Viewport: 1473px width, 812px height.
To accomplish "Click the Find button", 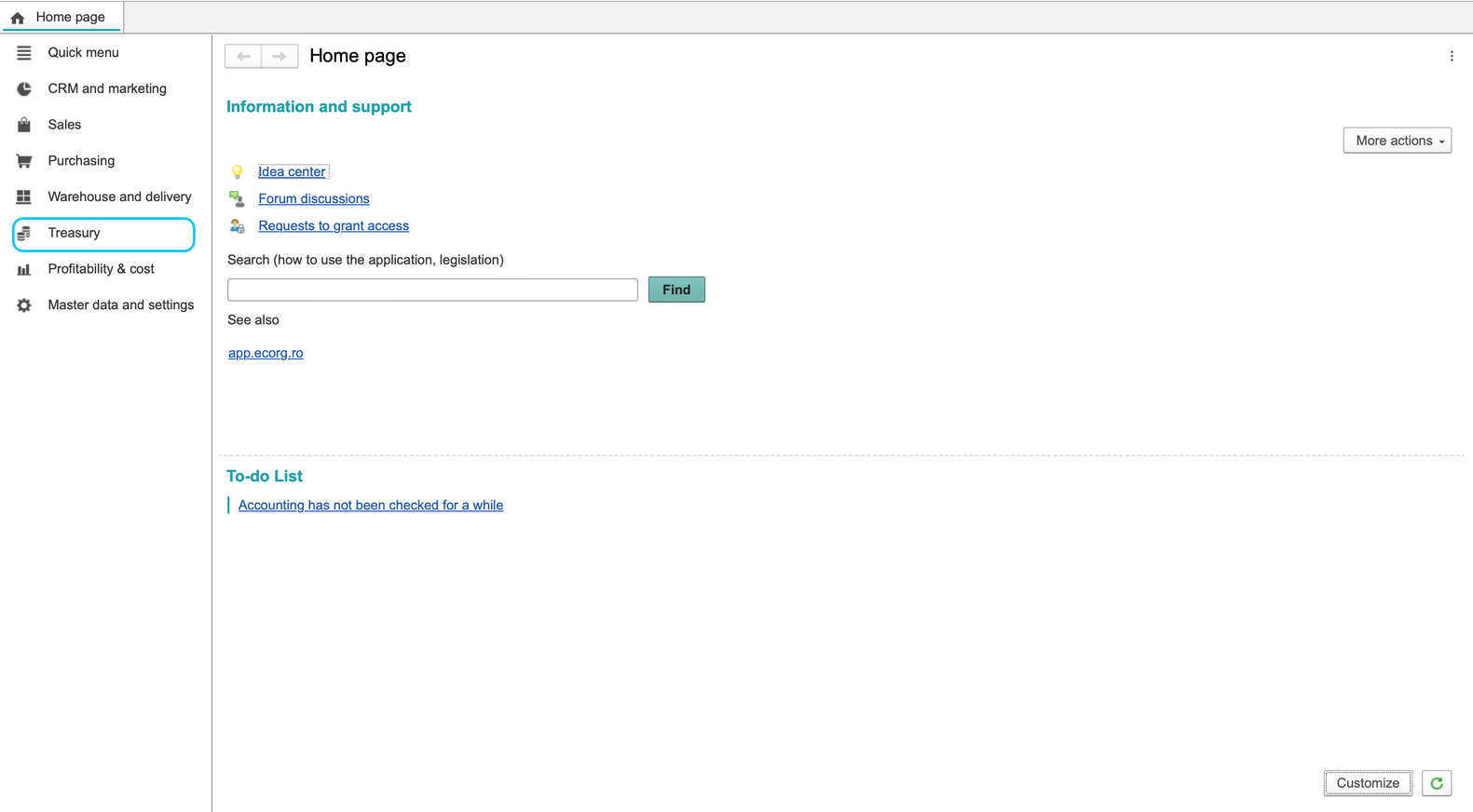I will click(676, 290).
